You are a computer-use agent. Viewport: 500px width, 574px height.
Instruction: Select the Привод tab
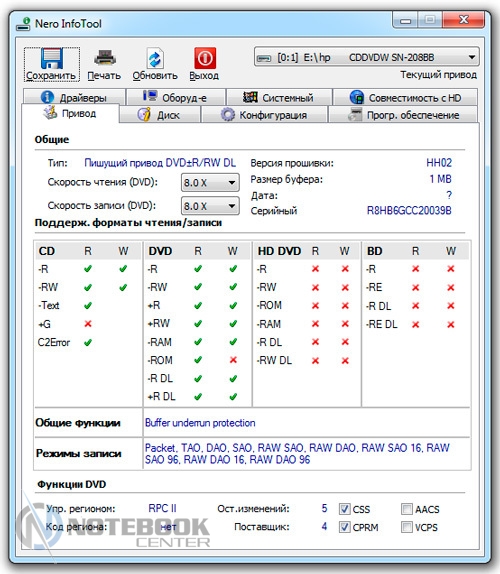point(70,113)
